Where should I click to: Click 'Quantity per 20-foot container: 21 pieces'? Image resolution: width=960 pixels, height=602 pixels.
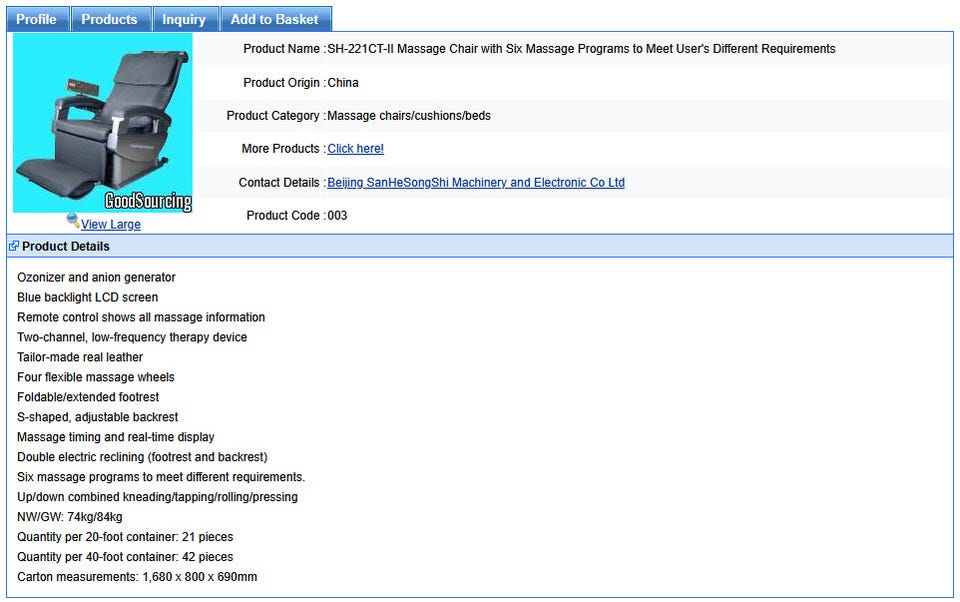click(125, 537)
